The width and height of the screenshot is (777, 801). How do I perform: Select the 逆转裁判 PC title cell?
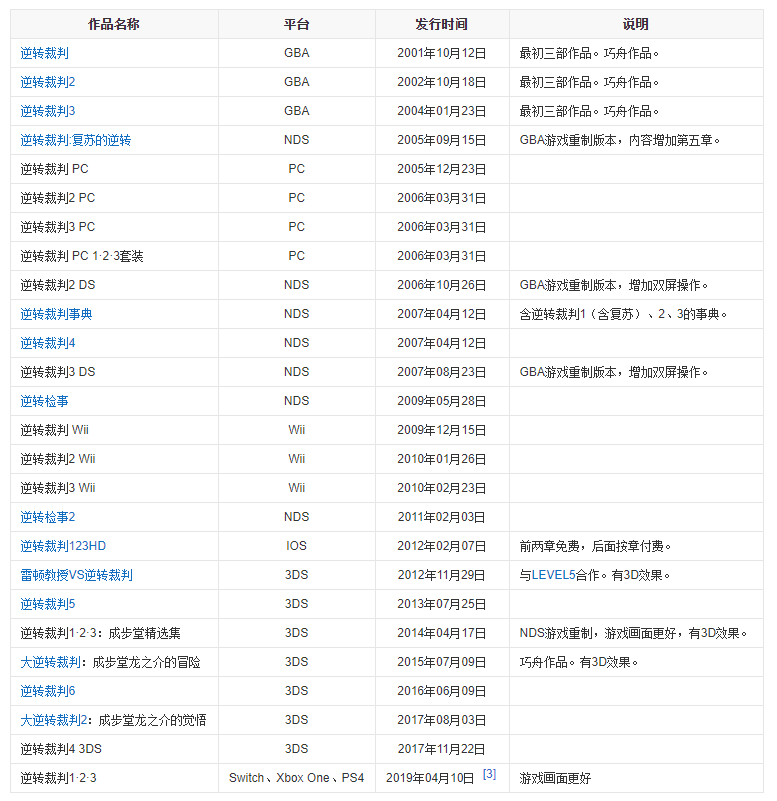click(114, 169)
